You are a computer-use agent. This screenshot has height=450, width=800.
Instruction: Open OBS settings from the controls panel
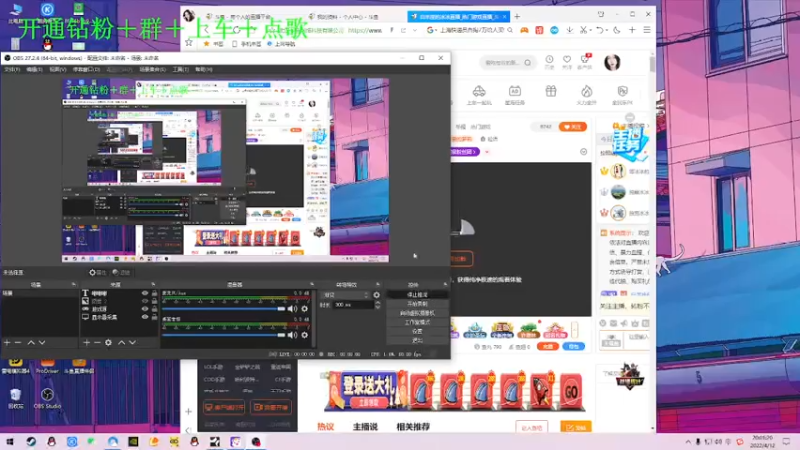coord(417,332)
